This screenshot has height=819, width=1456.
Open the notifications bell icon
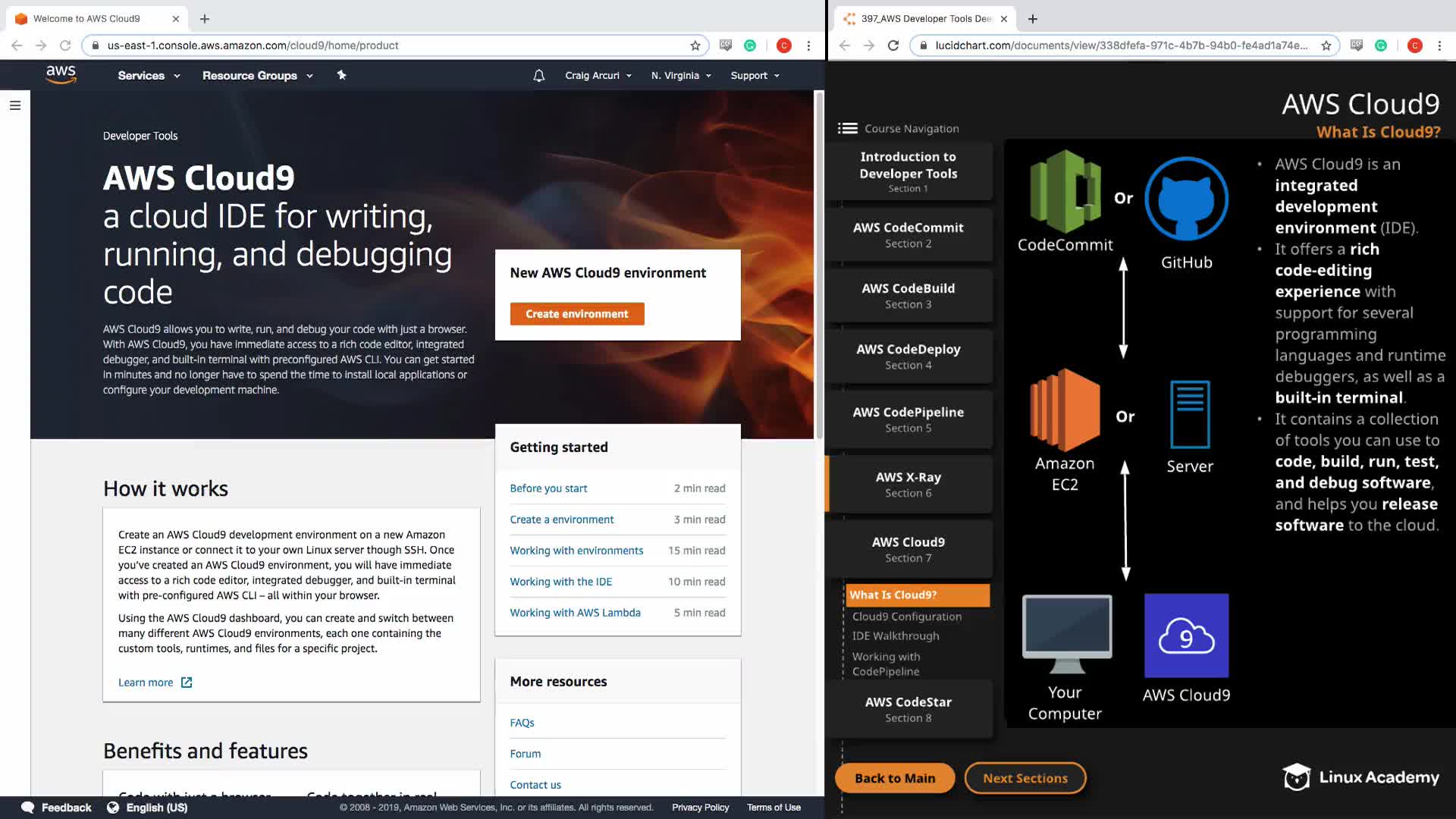(538, 75)
